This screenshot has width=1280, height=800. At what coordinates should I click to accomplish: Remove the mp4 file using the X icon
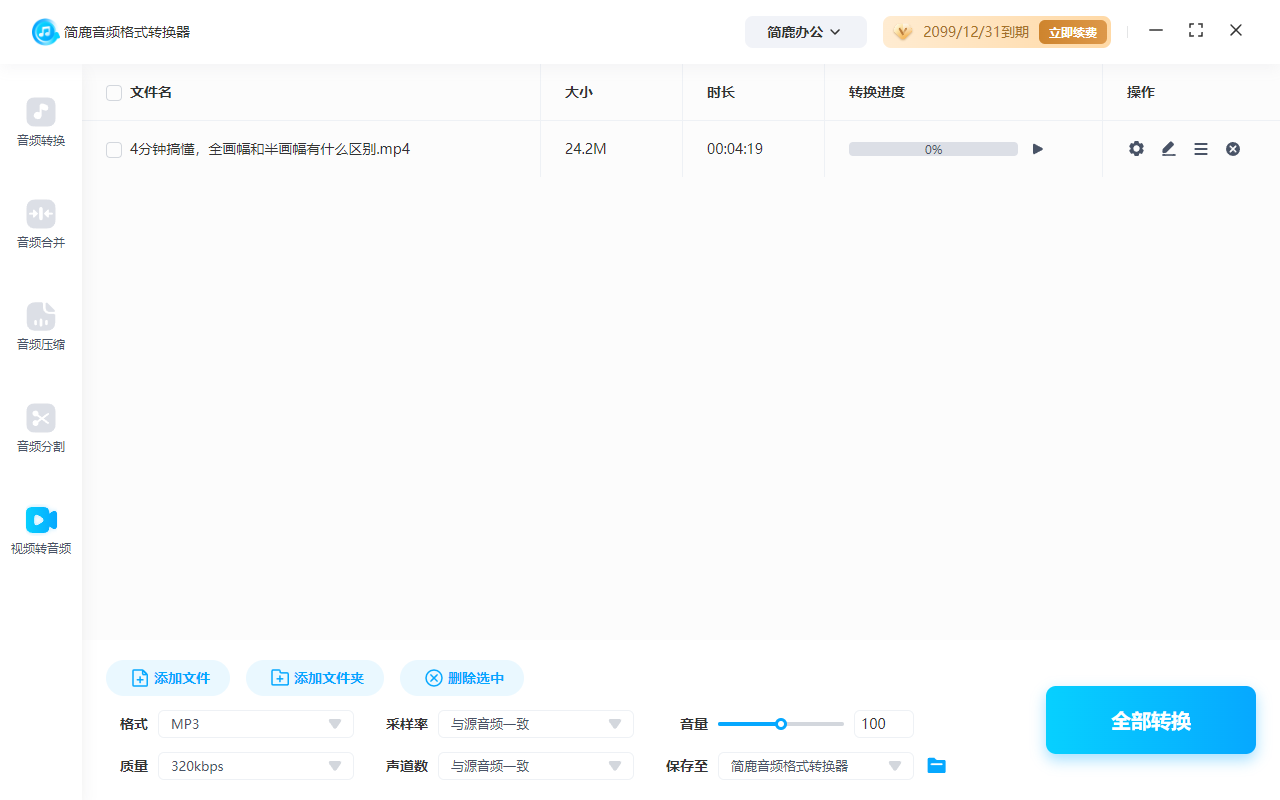click(x=1232, y=148)
